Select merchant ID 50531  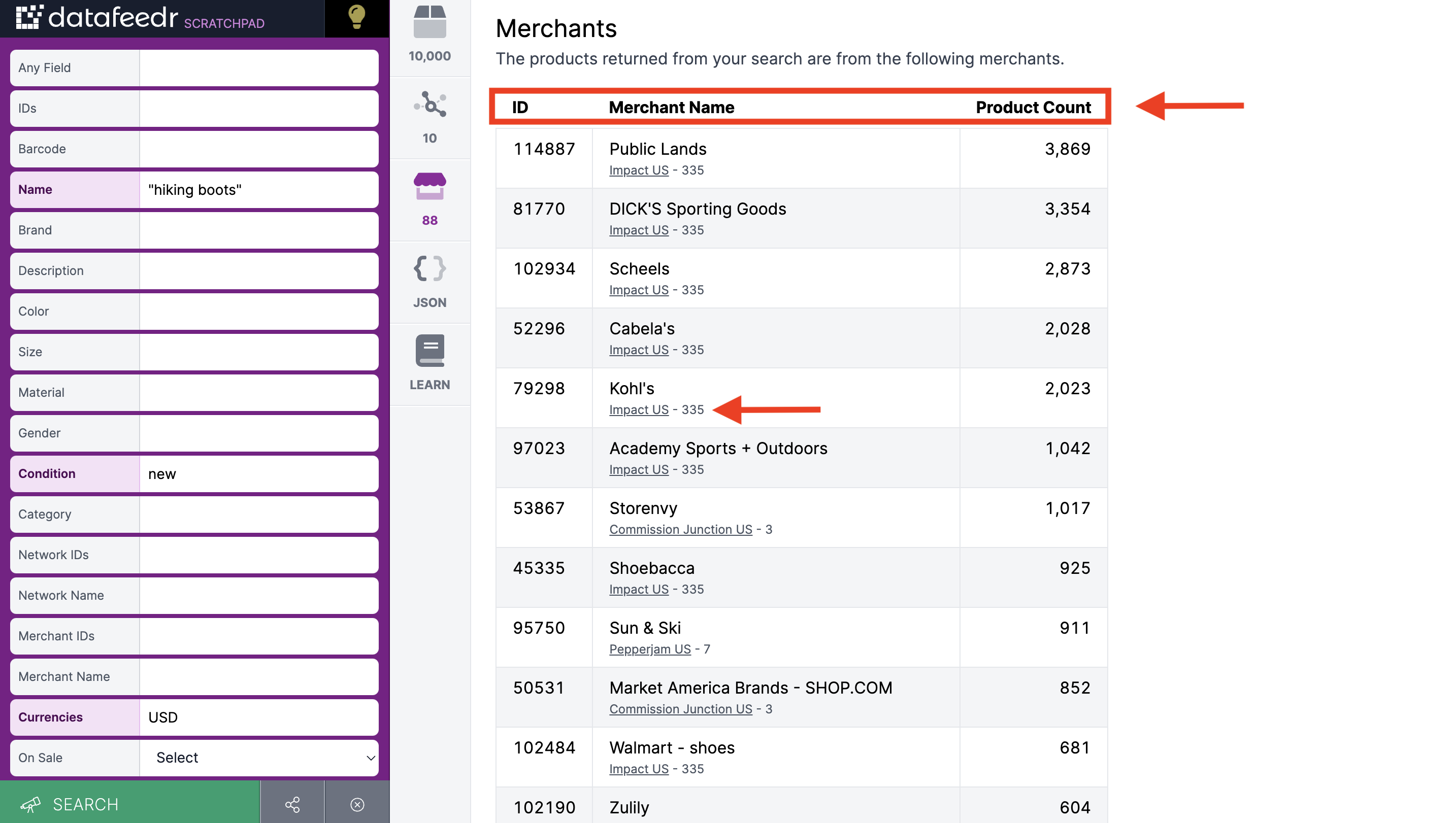539,689
